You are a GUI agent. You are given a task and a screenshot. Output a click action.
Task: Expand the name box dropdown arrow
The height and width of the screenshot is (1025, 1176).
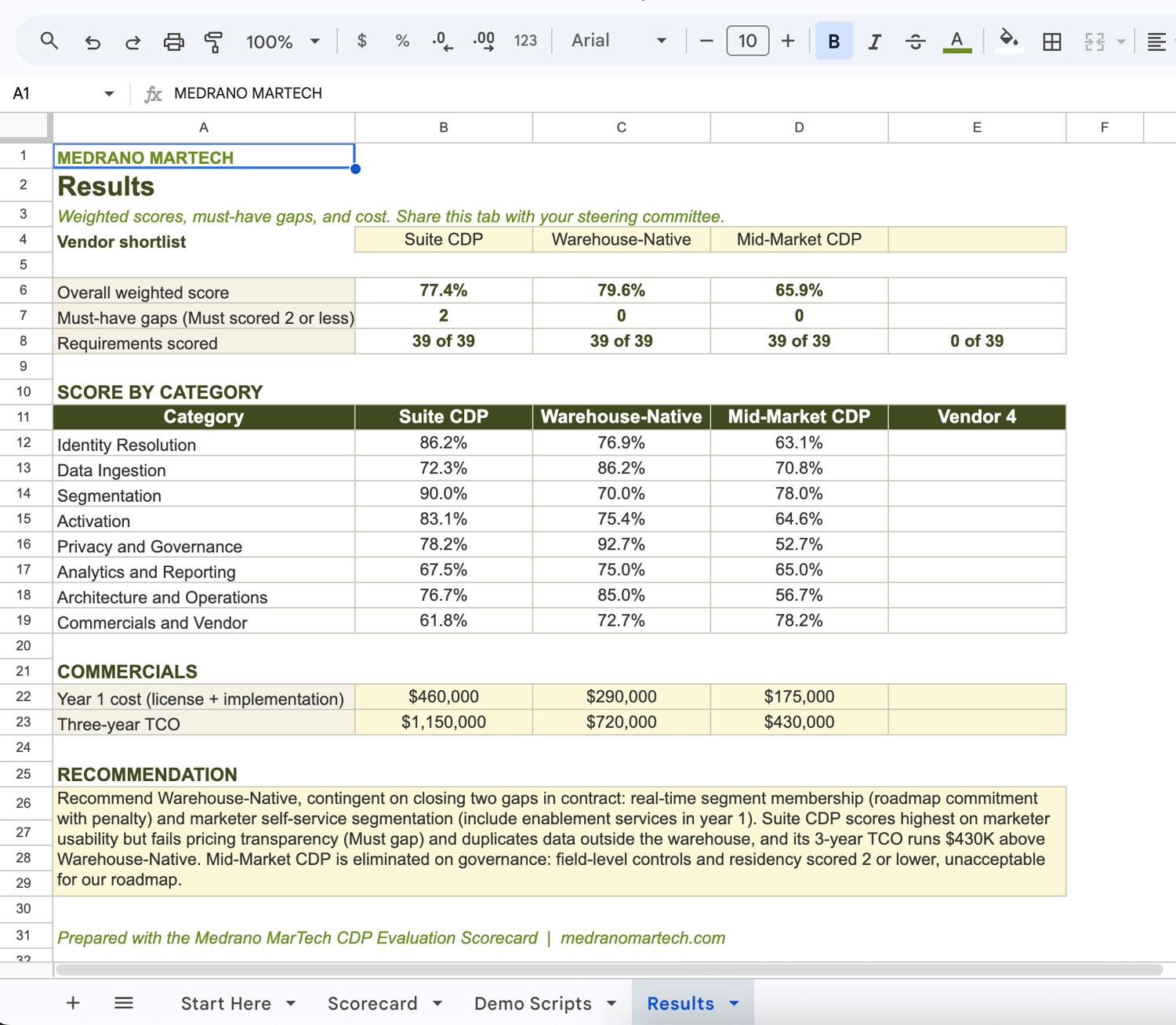109,94
